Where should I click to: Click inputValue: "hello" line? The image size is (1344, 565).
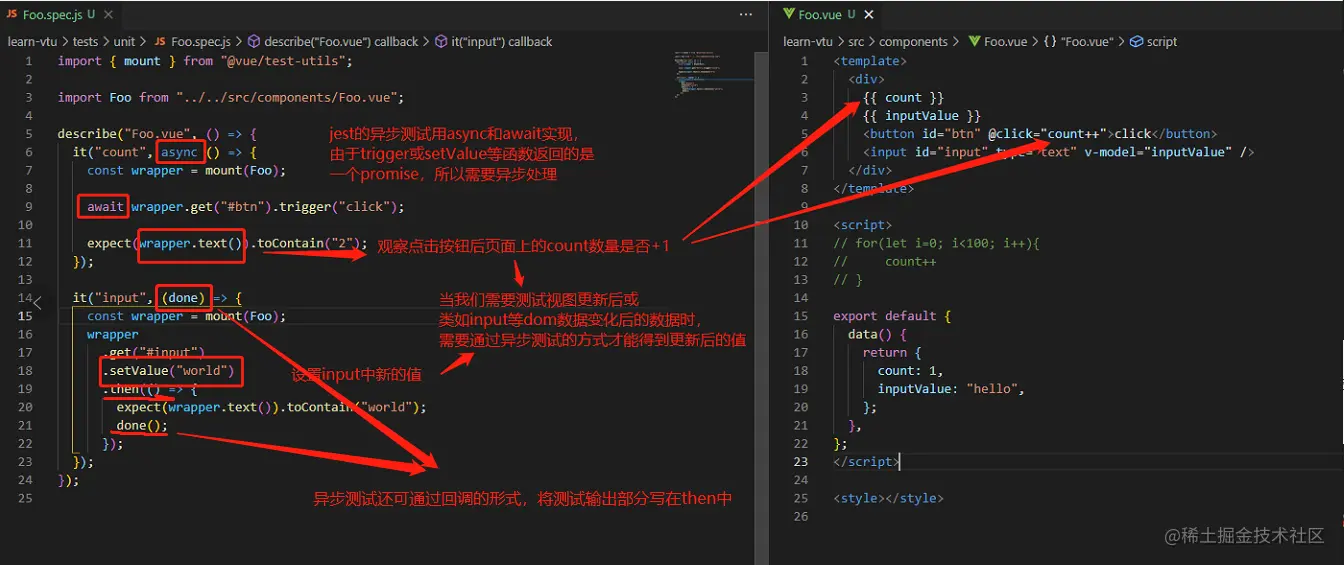951,389
